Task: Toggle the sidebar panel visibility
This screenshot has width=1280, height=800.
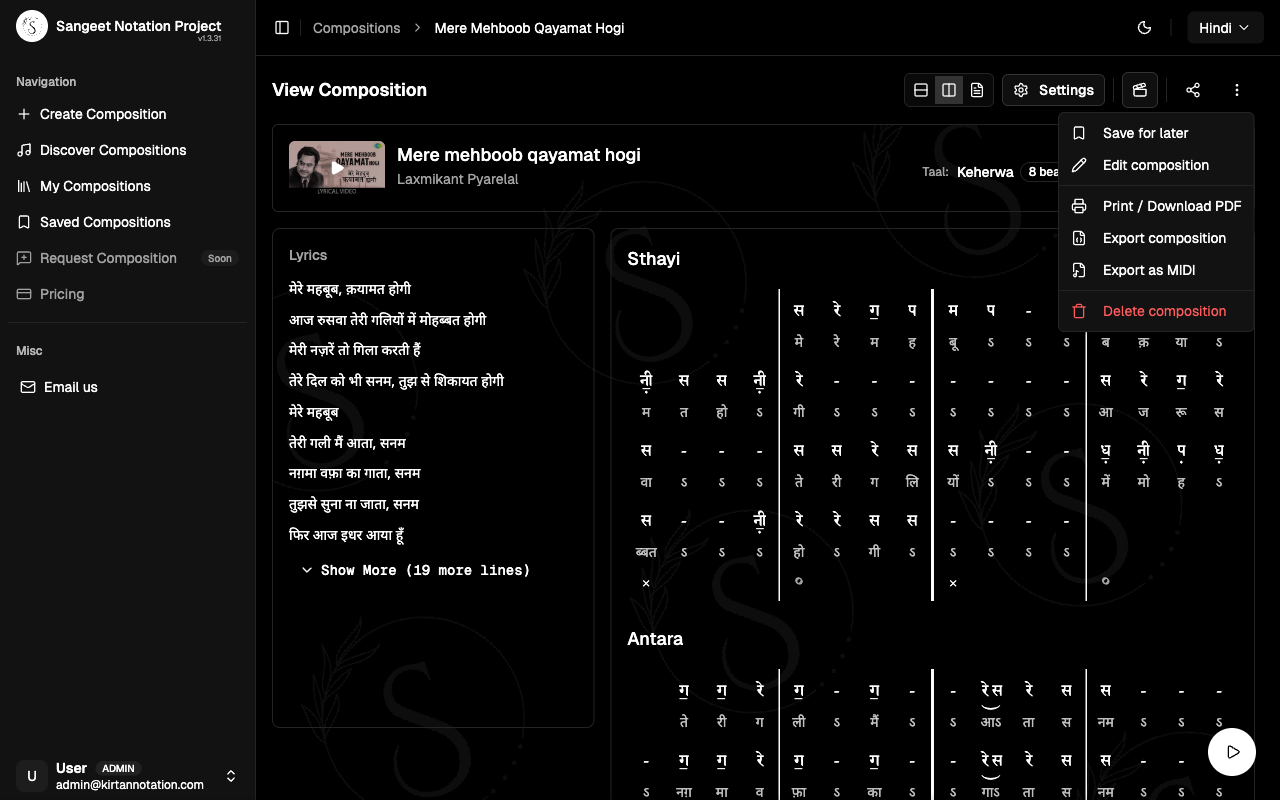Action: click(282, 28)
